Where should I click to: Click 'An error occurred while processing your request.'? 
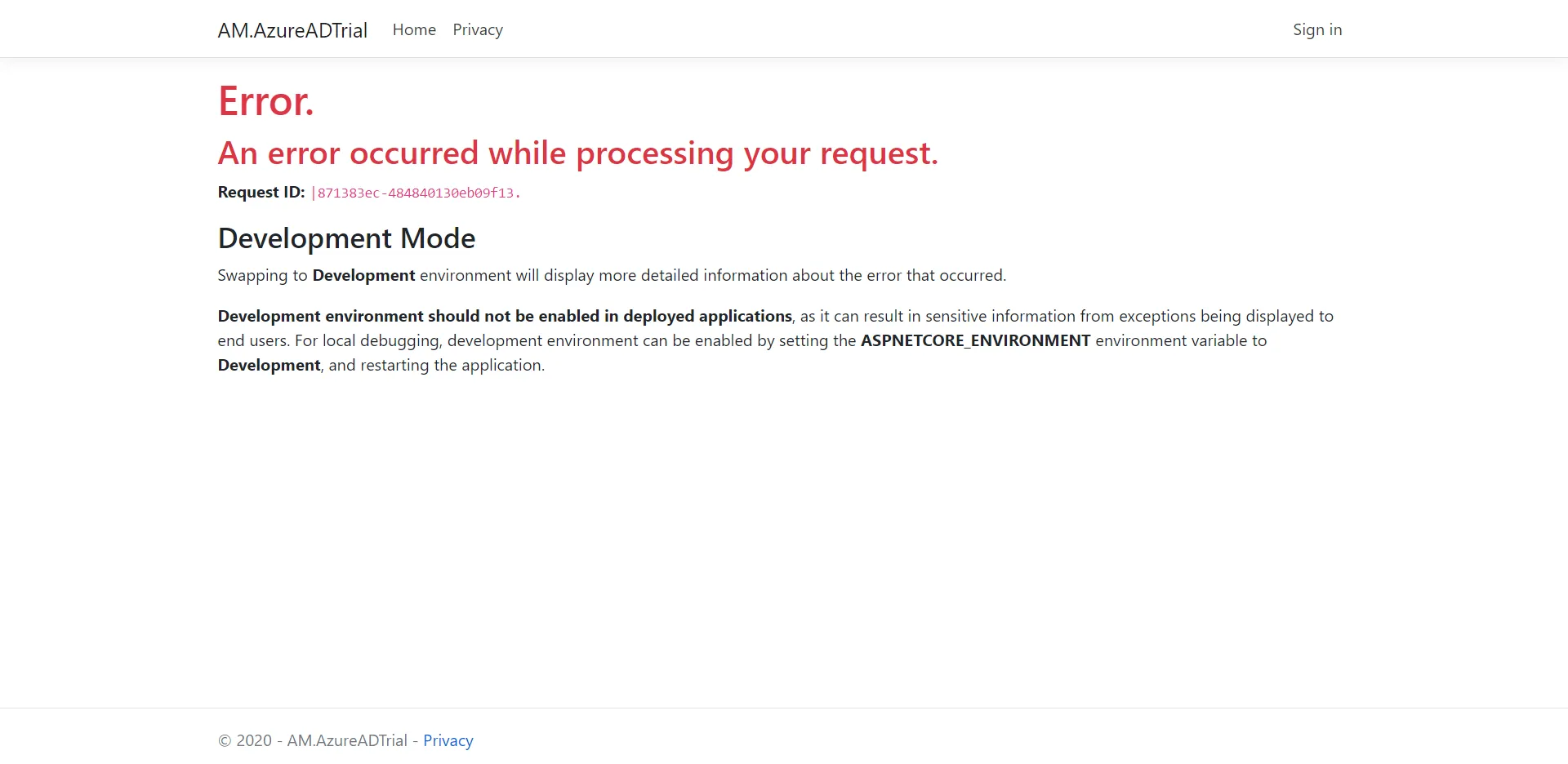tap(578, 153)
